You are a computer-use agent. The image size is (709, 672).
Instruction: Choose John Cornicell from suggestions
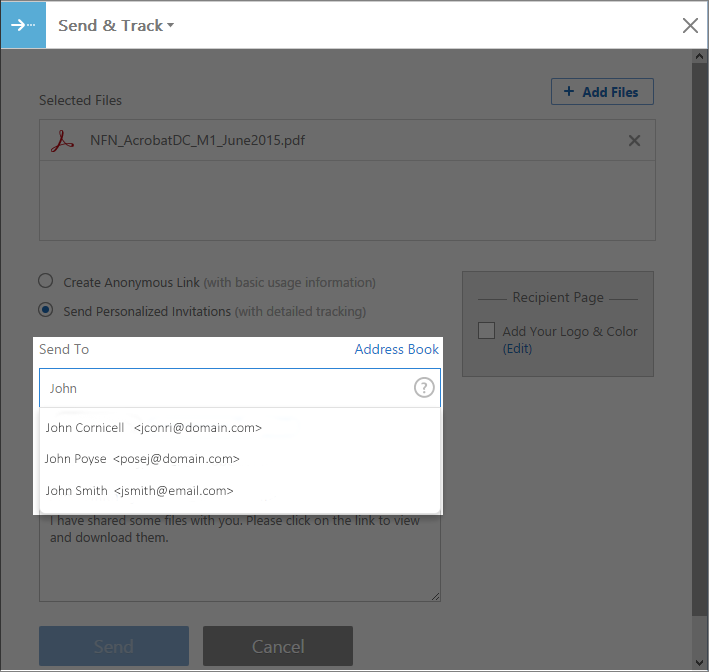point(240,428)
